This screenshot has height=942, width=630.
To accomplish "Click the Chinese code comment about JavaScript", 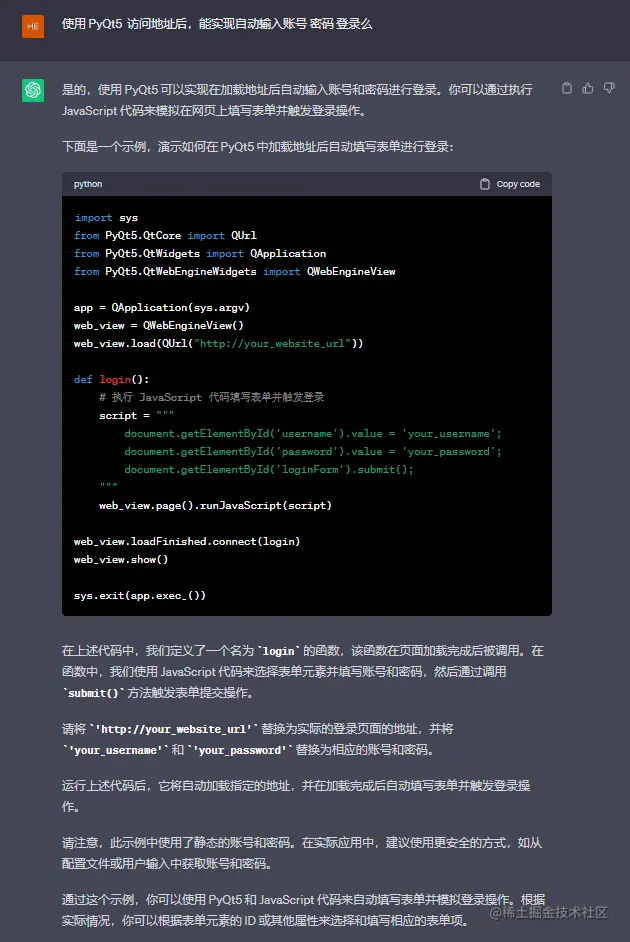I will 211,397.
